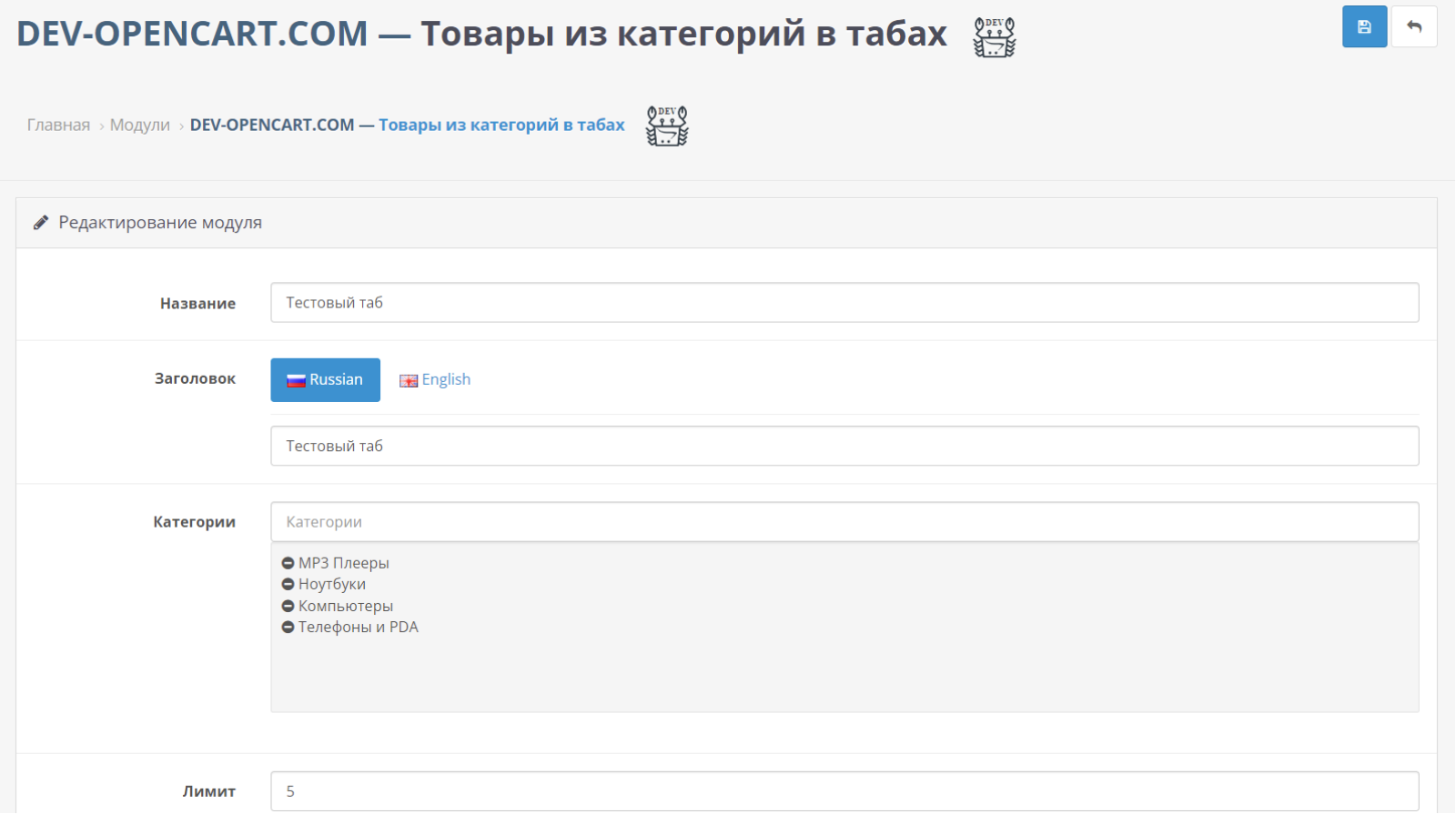Viewport: 1456px width, 814px height.
Task: Click the pencil icon next to Редактирование модуля
Action: click(41, 223)
